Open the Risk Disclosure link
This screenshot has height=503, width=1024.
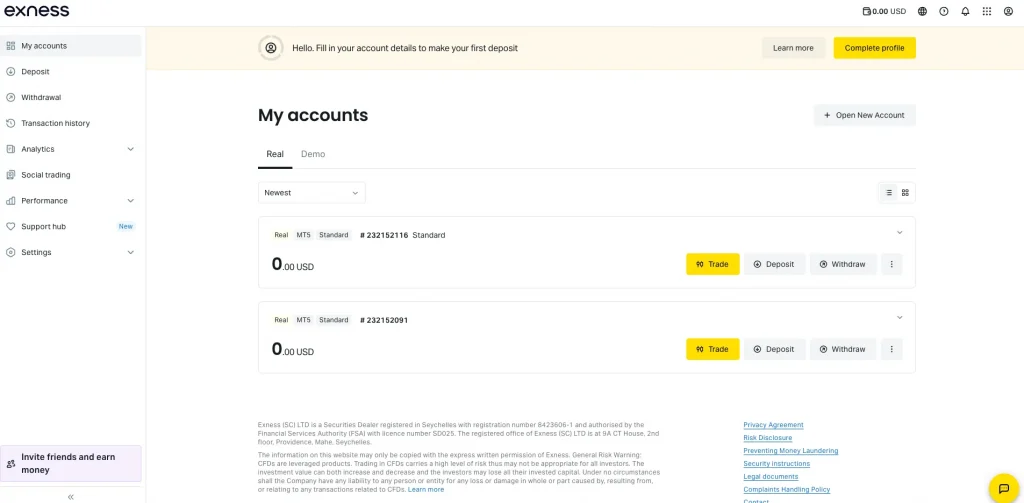pyautogui.click(x=767, y=438)
